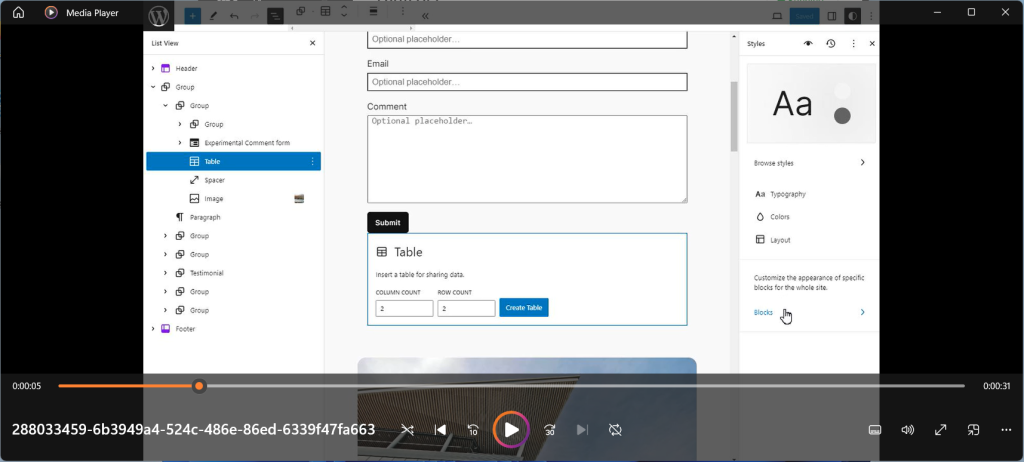
Task: Toggle repeat mode in Media Player
Action: 615,430
